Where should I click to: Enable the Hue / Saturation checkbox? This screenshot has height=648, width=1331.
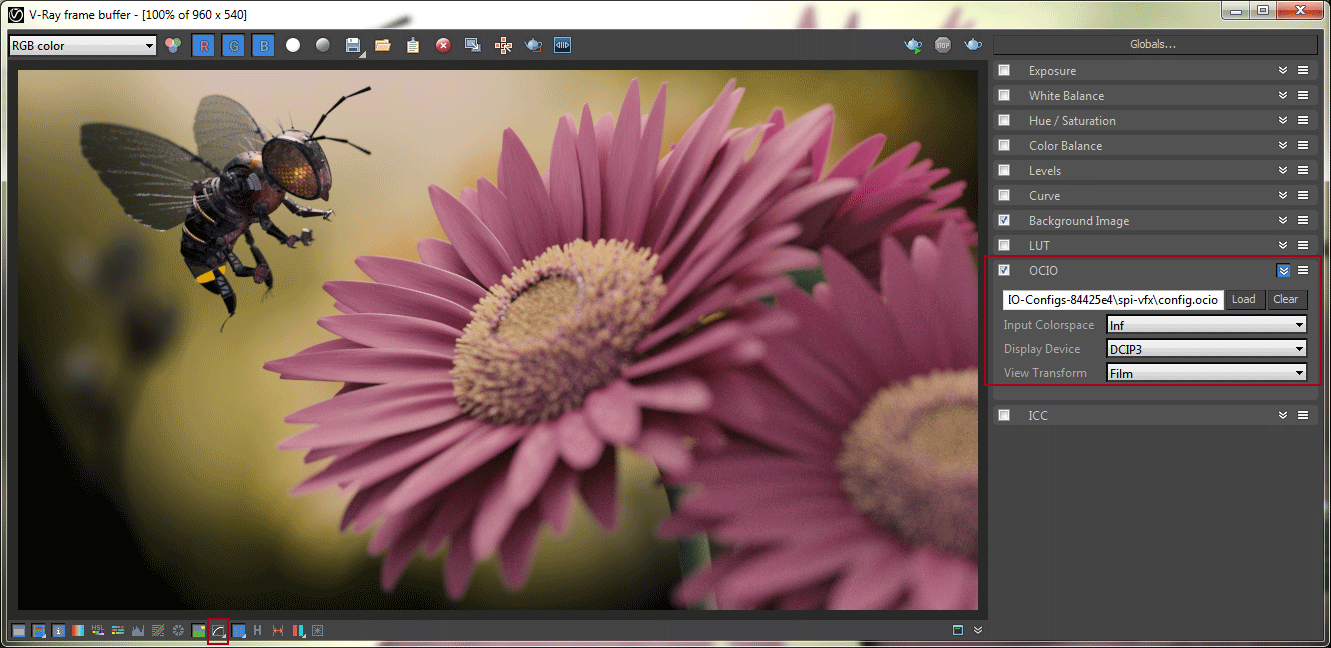1004,120
